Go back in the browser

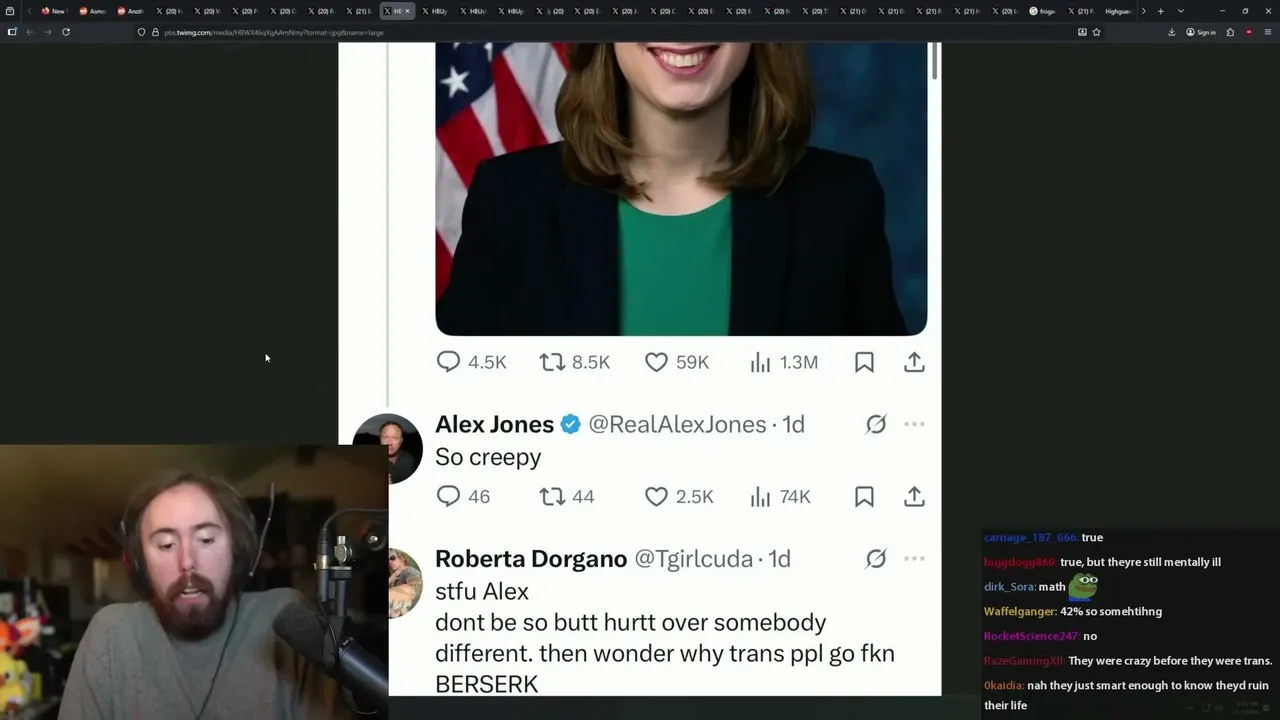click(x=29, y=32)
